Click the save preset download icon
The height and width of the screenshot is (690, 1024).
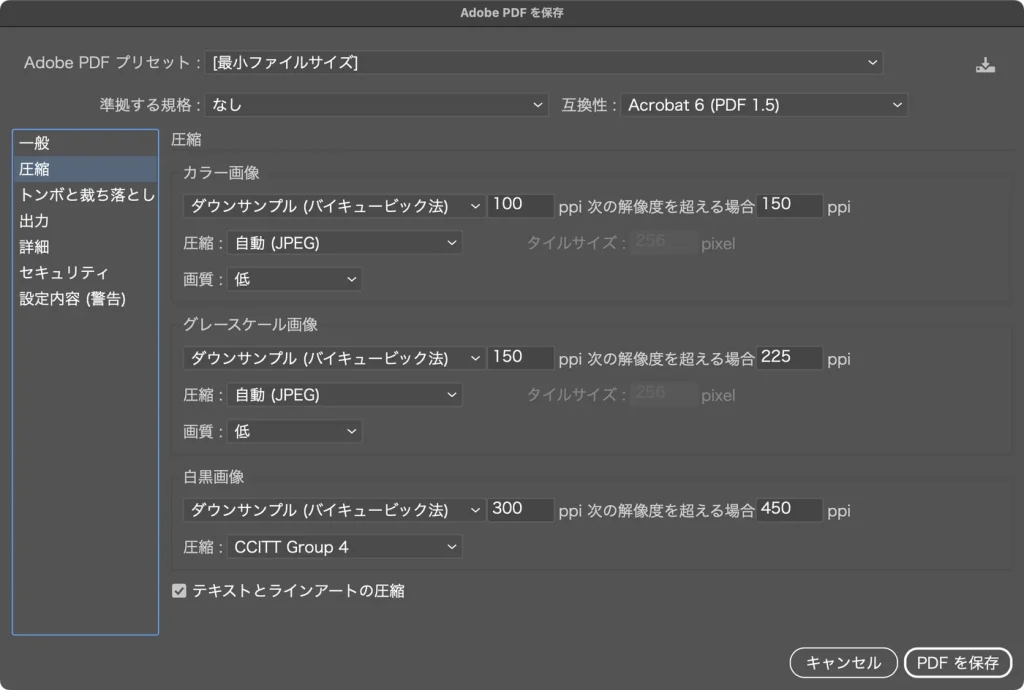click(985, 65)
